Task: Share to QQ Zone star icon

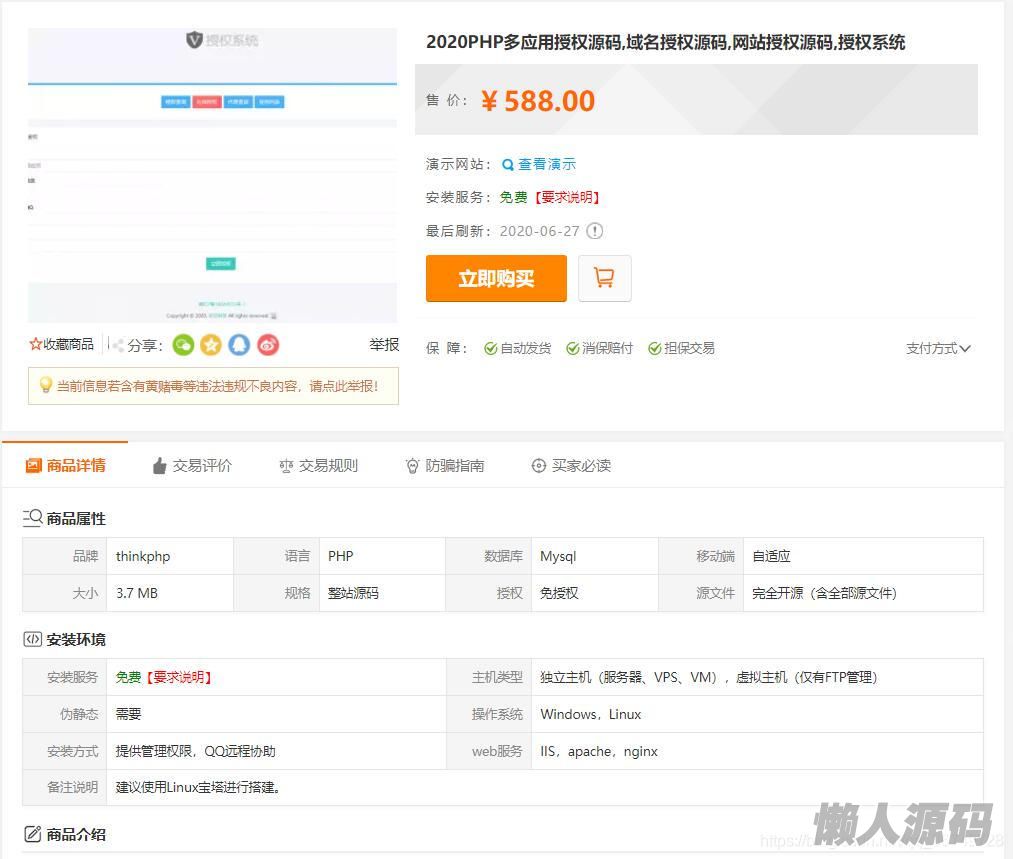Action: click(x=211, y=345)
